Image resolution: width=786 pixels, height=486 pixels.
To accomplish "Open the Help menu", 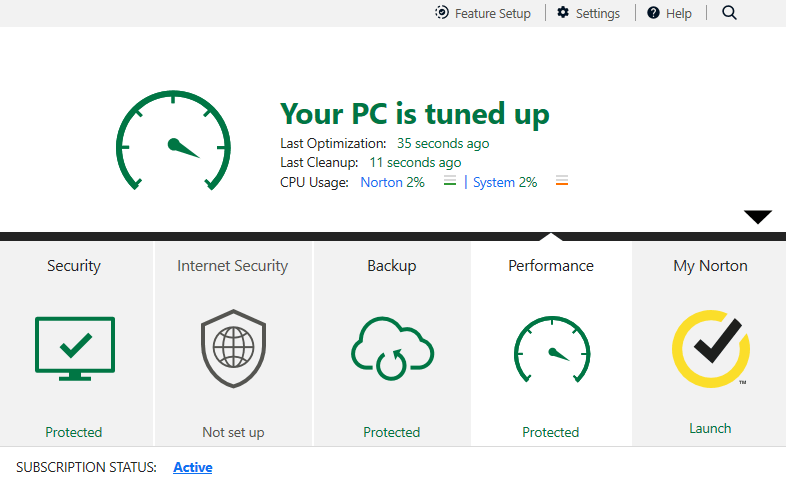I will [669, 13].
